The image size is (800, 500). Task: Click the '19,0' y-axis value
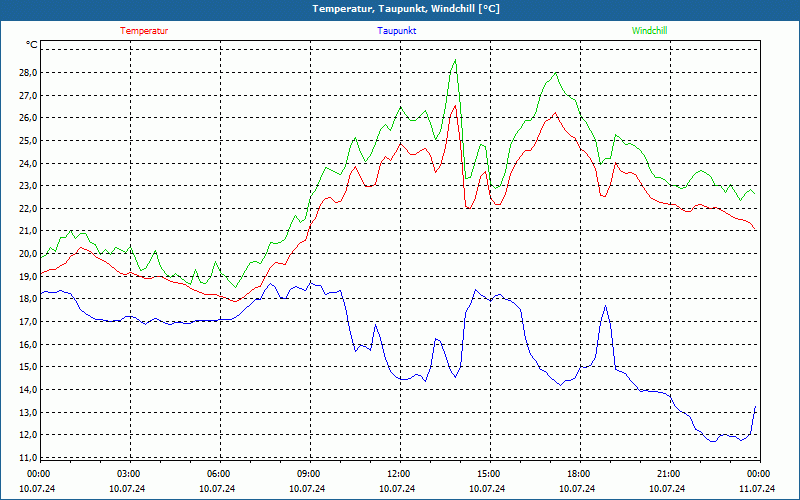pos(28,276)
